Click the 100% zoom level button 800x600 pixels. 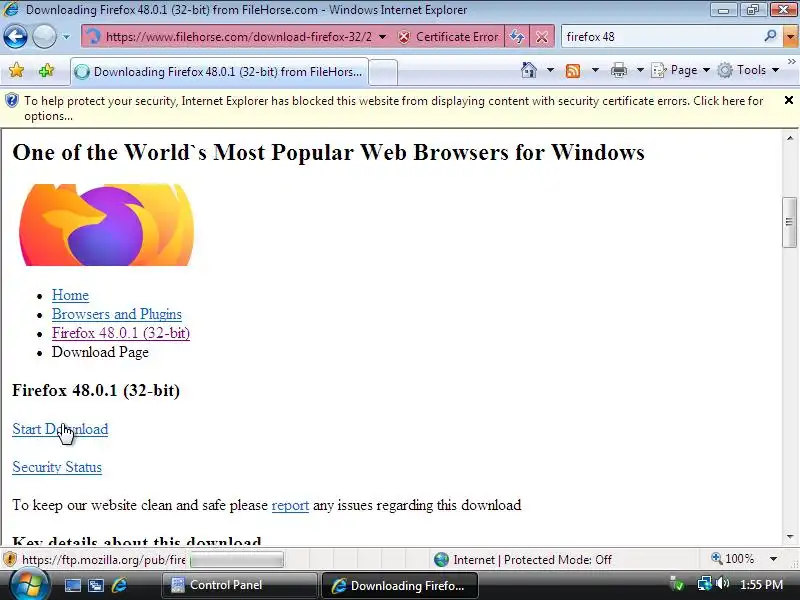(x=733, y=559)
